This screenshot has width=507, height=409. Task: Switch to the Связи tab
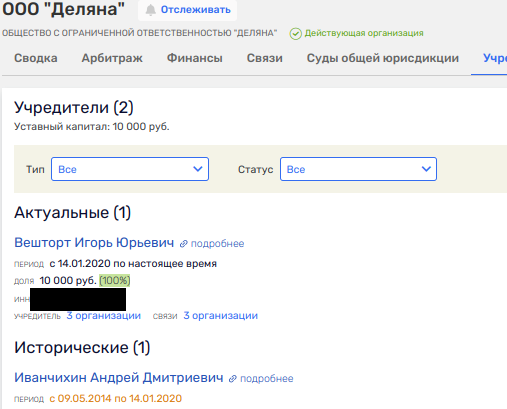pos(265,58)
